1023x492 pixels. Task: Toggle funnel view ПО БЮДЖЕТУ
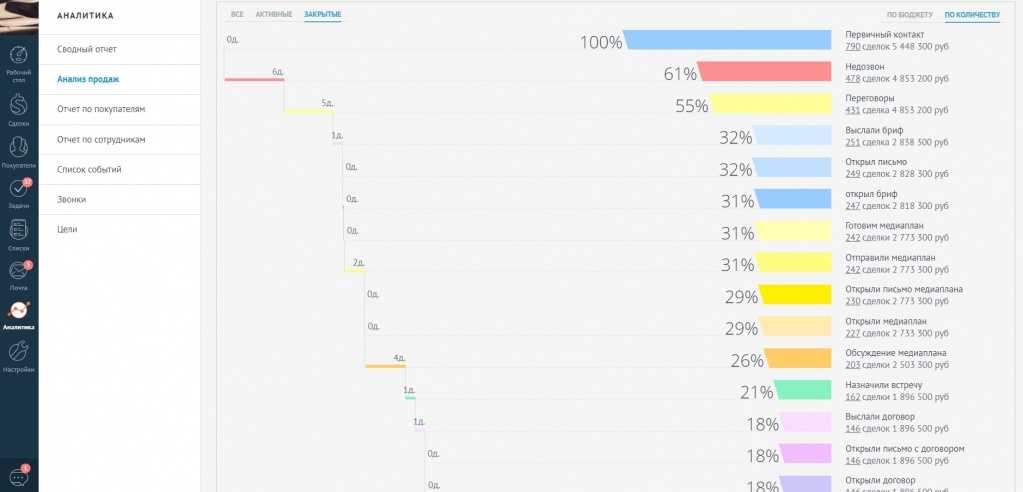910,15
